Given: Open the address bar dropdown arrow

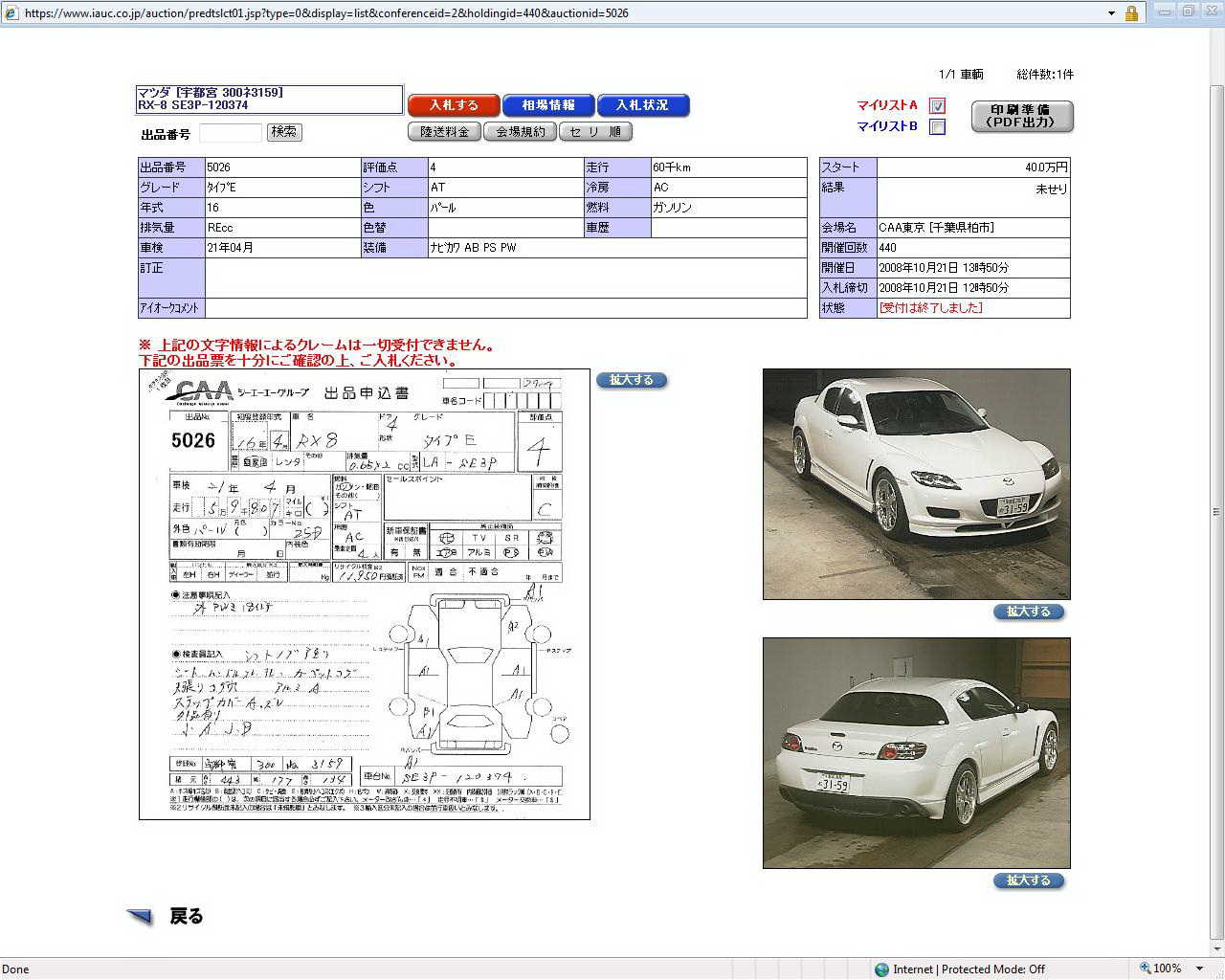Looking at the screenshot, I should click(1111, 13).
